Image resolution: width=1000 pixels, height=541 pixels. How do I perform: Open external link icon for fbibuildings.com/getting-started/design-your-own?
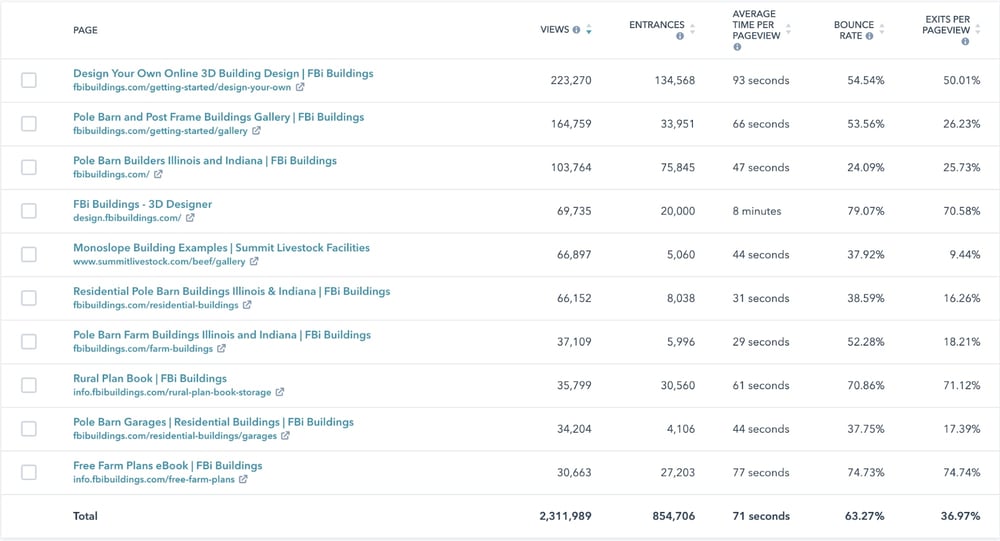(300, 88)
